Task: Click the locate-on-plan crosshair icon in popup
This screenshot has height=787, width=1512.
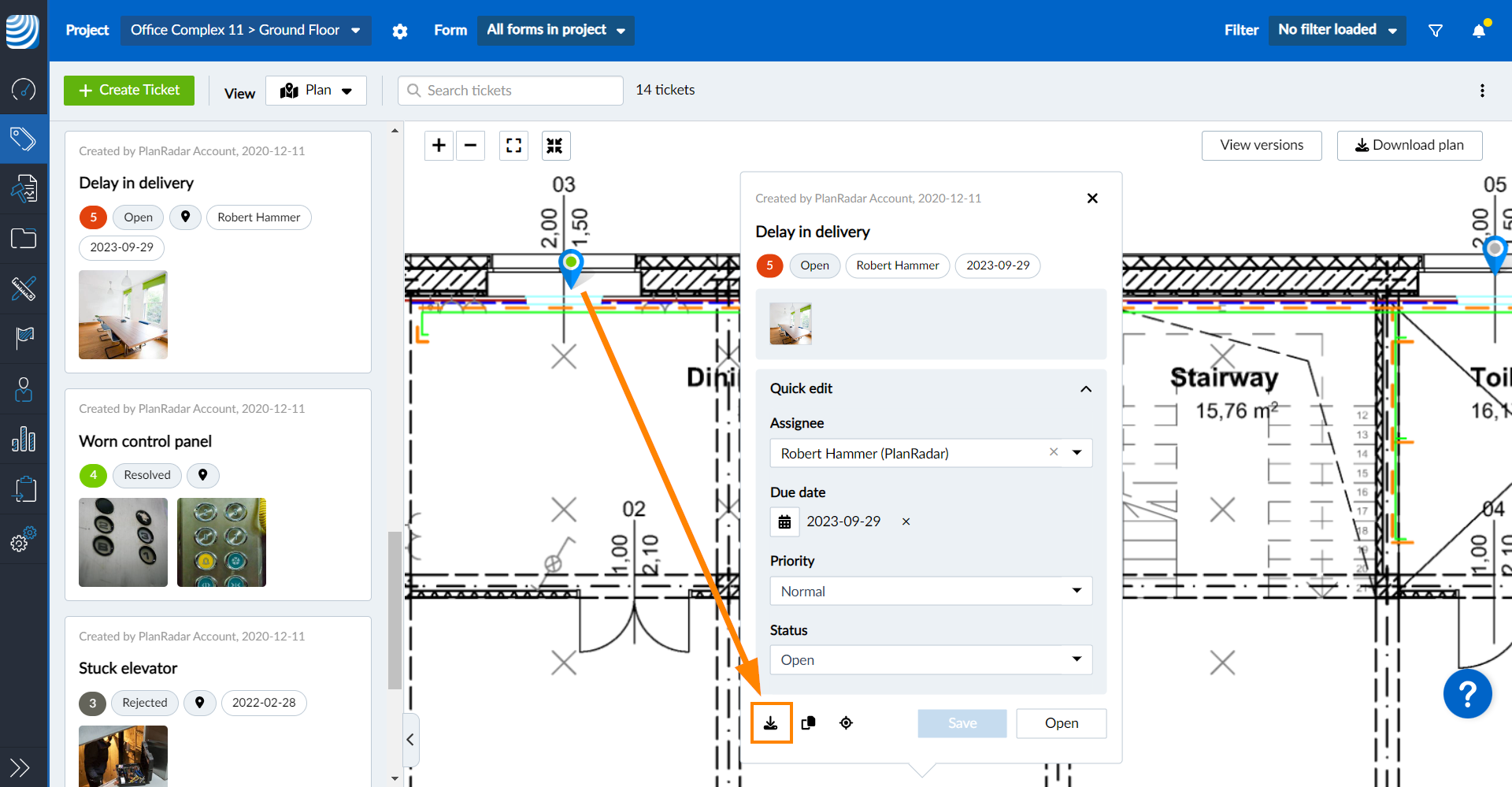Action: [847, 722]
